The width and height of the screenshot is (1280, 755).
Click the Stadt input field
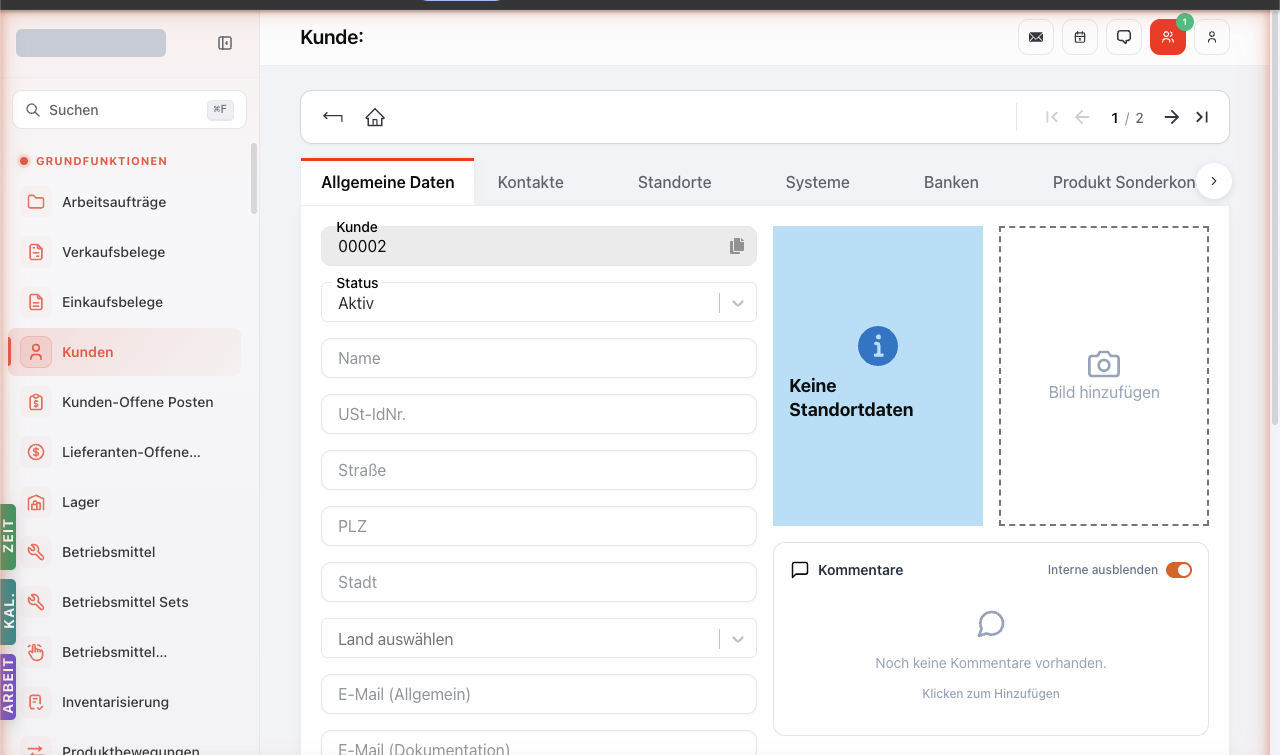point(539,582)
